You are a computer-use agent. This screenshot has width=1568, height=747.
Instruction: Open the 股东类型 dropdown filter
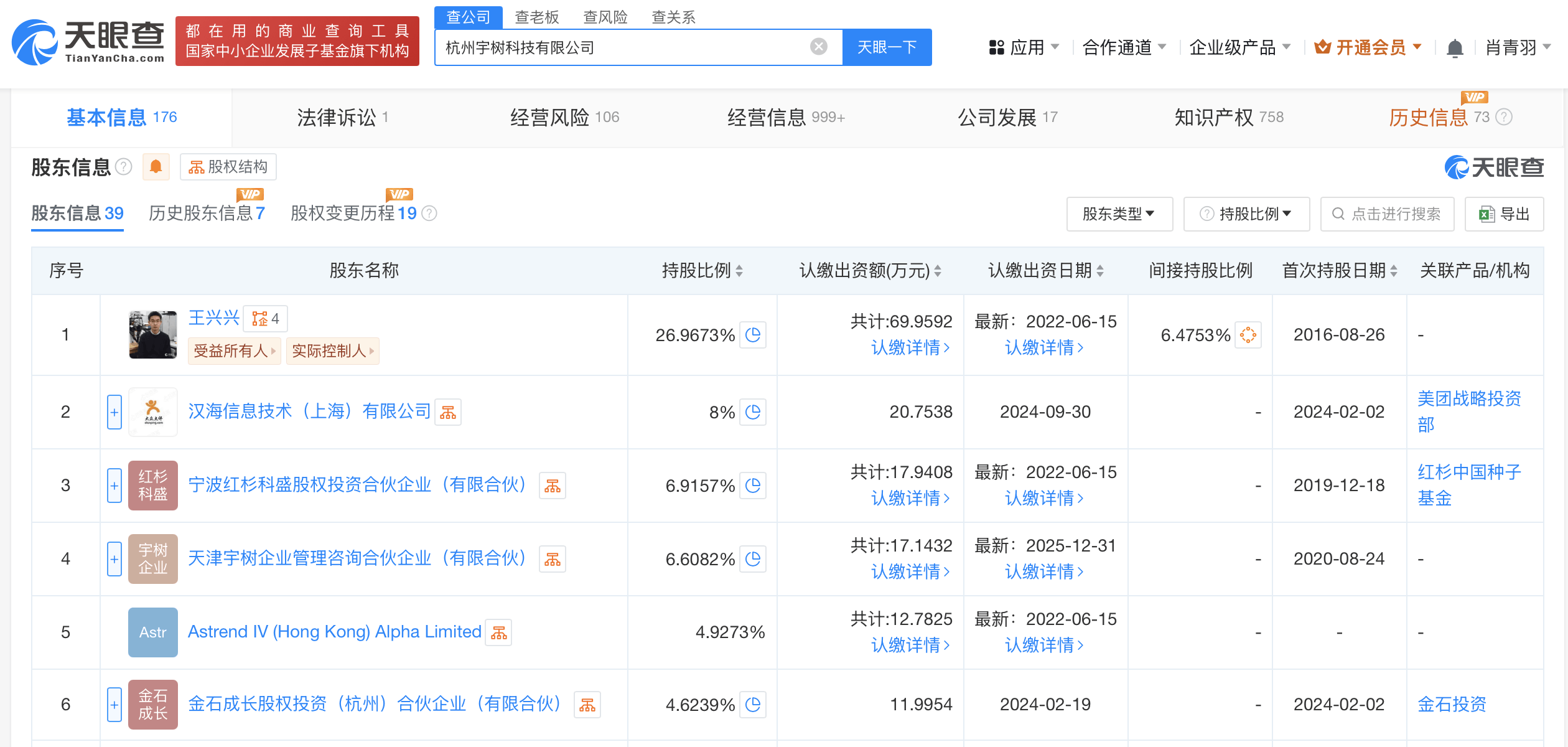coord(1119,214)
